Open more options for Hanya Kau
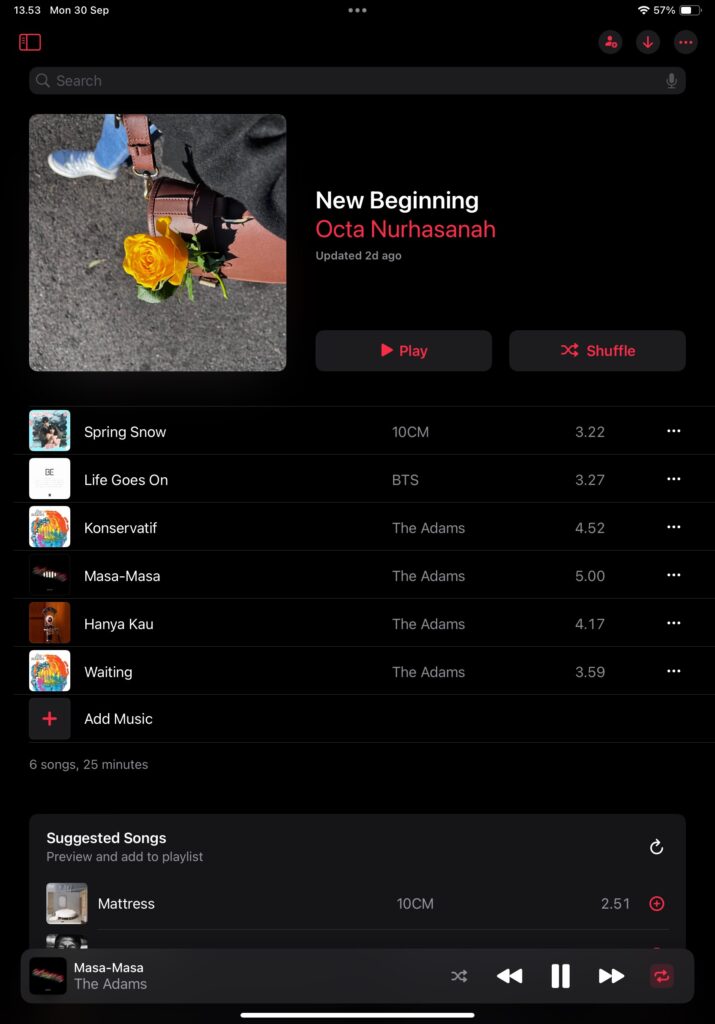The width and height of the screenshot is (715, 1024). (x=674, y=623)
